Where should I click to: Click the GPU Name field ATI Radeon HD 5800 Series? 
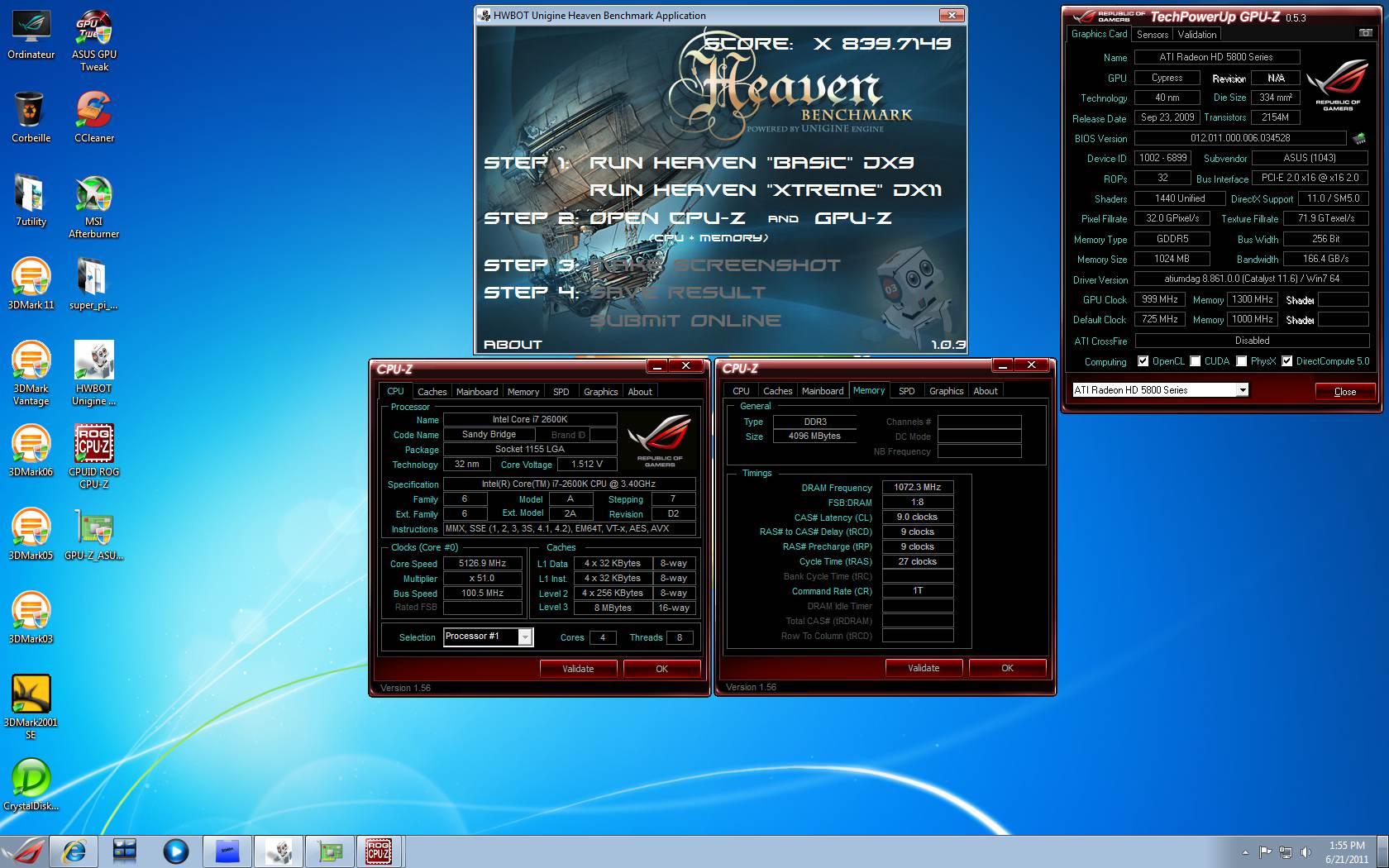(x=1216, y=57)
